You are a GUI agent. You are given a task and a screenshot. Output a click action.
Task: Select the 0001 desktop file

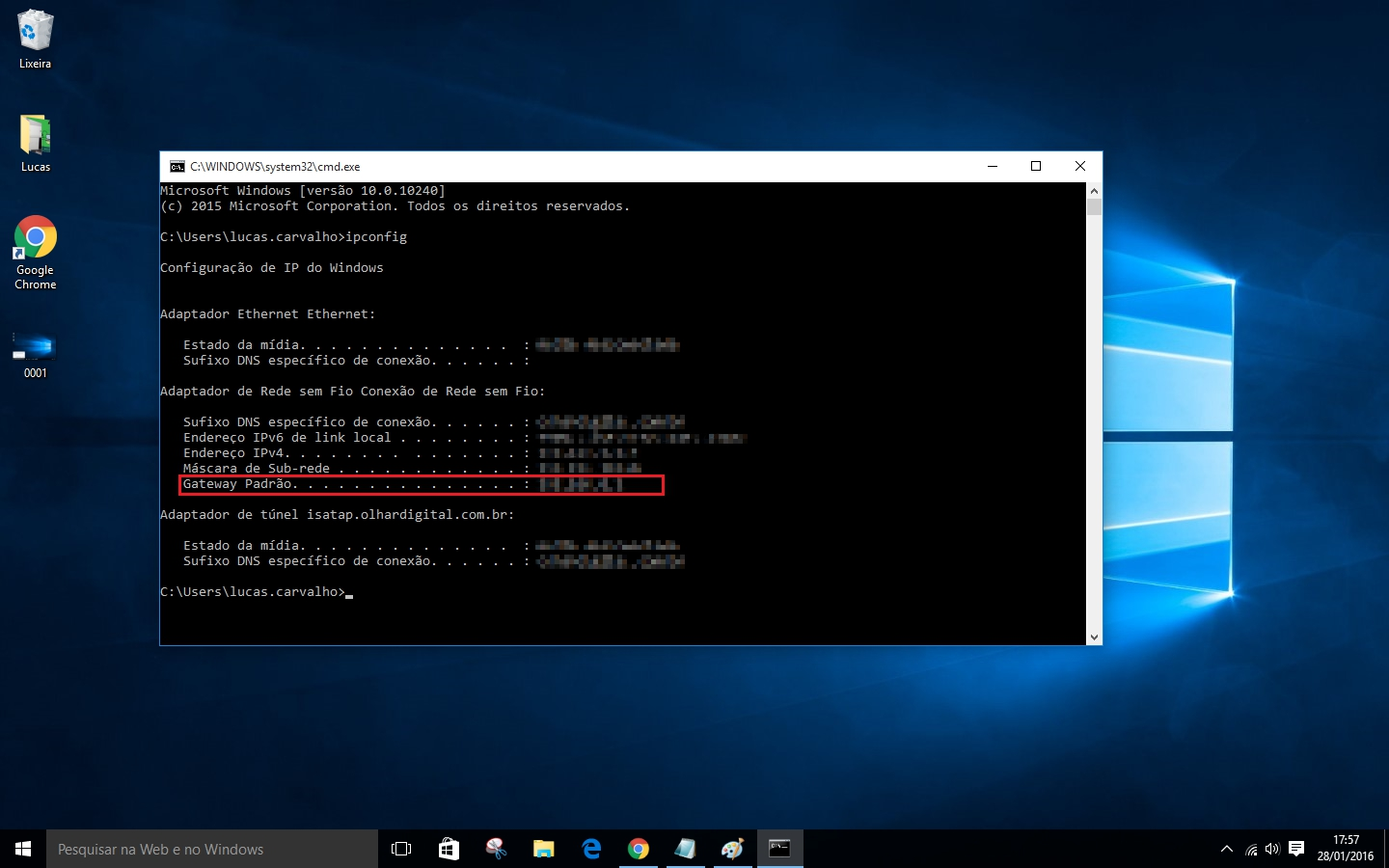pyautogui.click(x=35, y=355)
